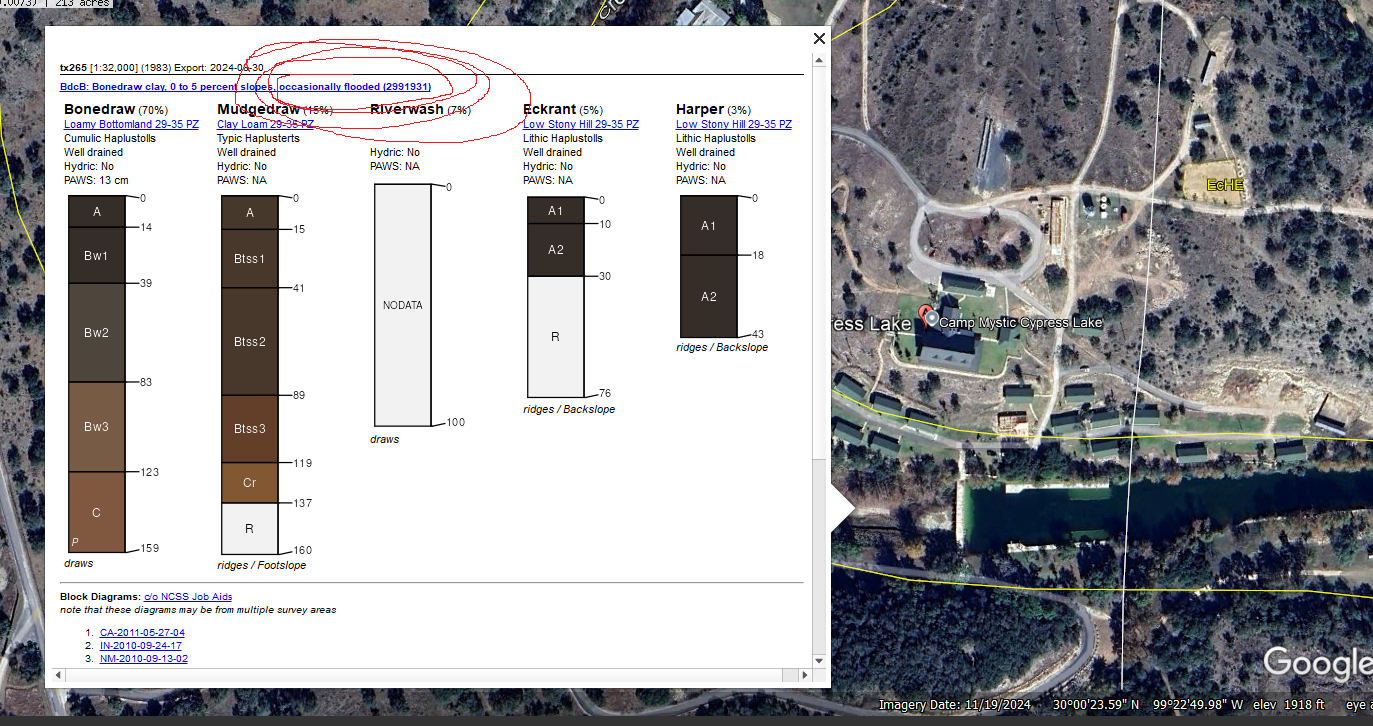Open Eckrant's Low Stony Hill 29-35 PZ link
The height and width of the screenshot is (726, 1373).
[580, 124]
